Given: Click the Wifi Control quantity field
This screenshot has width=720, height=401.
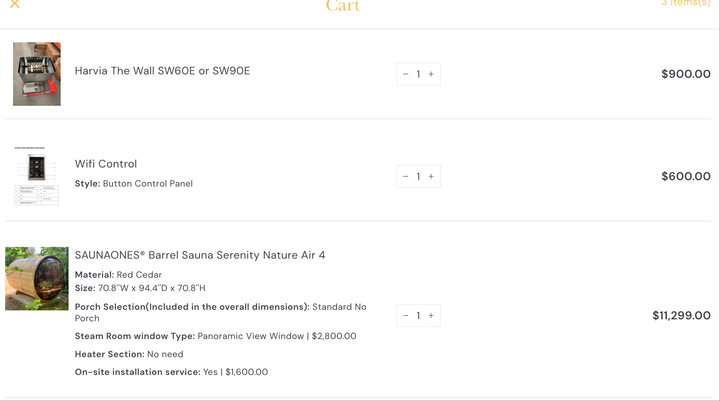Looking at the screenshot, I should (418, 176).
